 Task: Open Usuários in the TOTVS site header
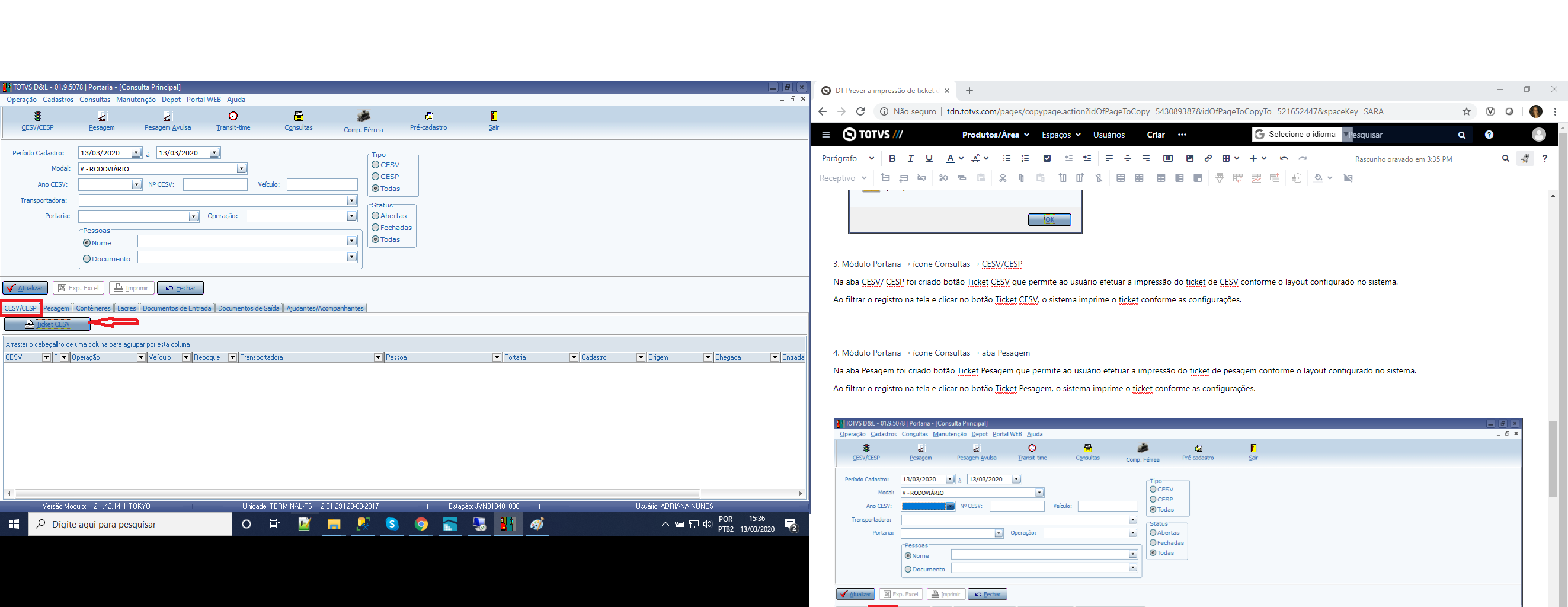(x=1109, y=135)
